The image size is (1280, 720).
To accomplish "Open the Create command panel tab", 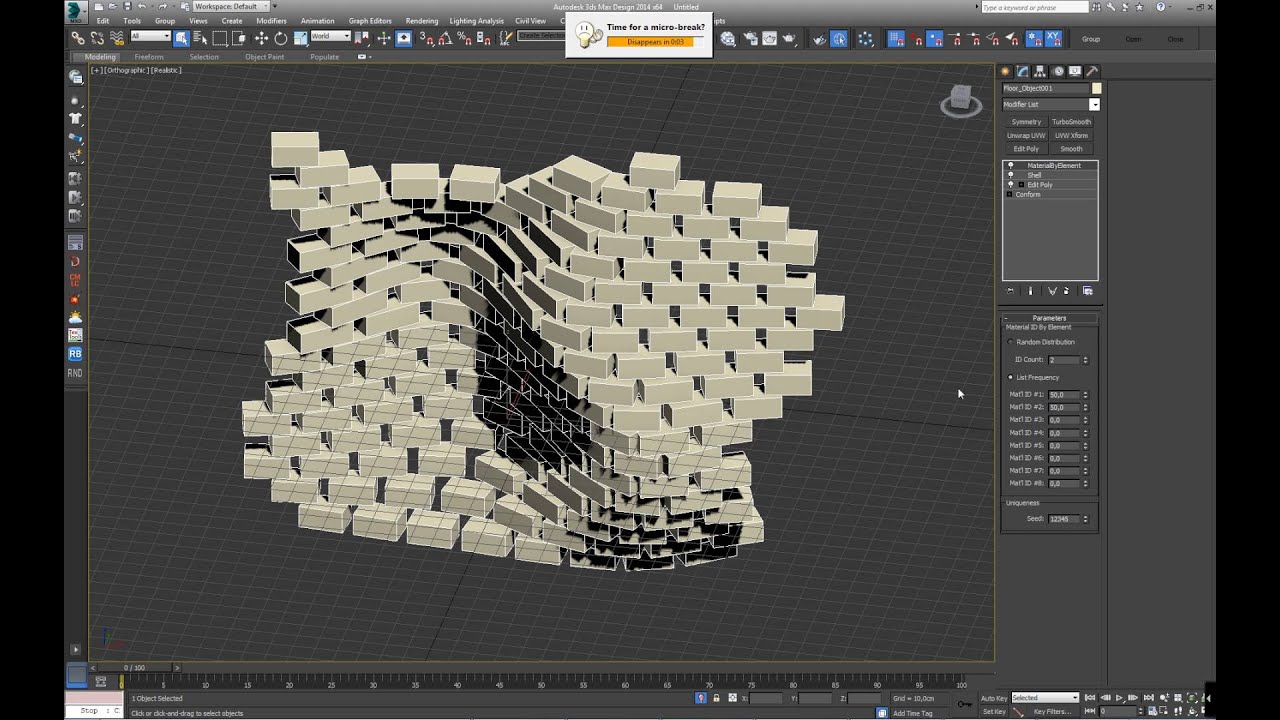I will coord(1006,71).
